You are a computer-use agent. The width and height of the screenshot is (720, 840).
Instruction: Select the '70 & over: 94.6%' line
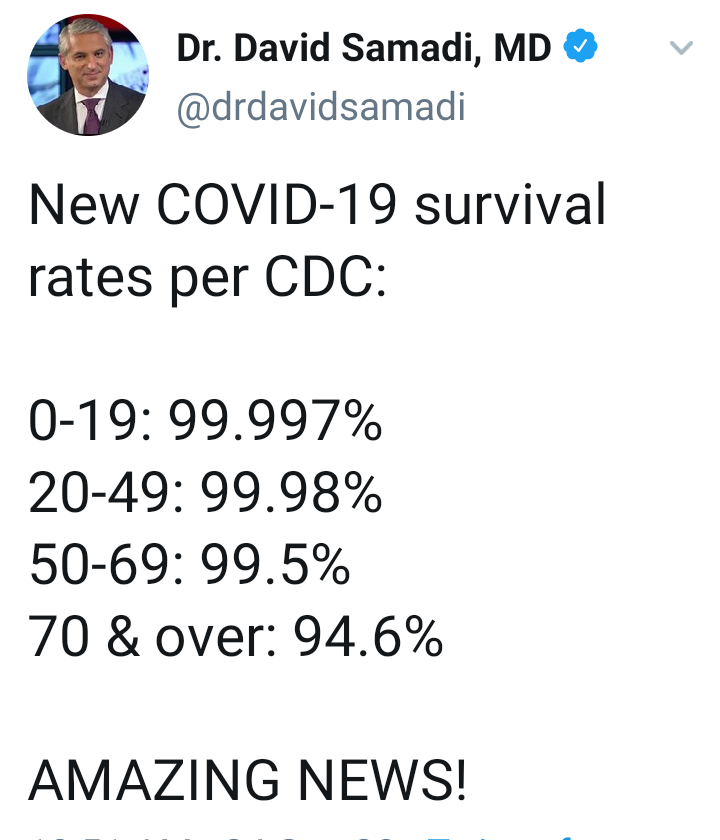[x=236, y=636]
